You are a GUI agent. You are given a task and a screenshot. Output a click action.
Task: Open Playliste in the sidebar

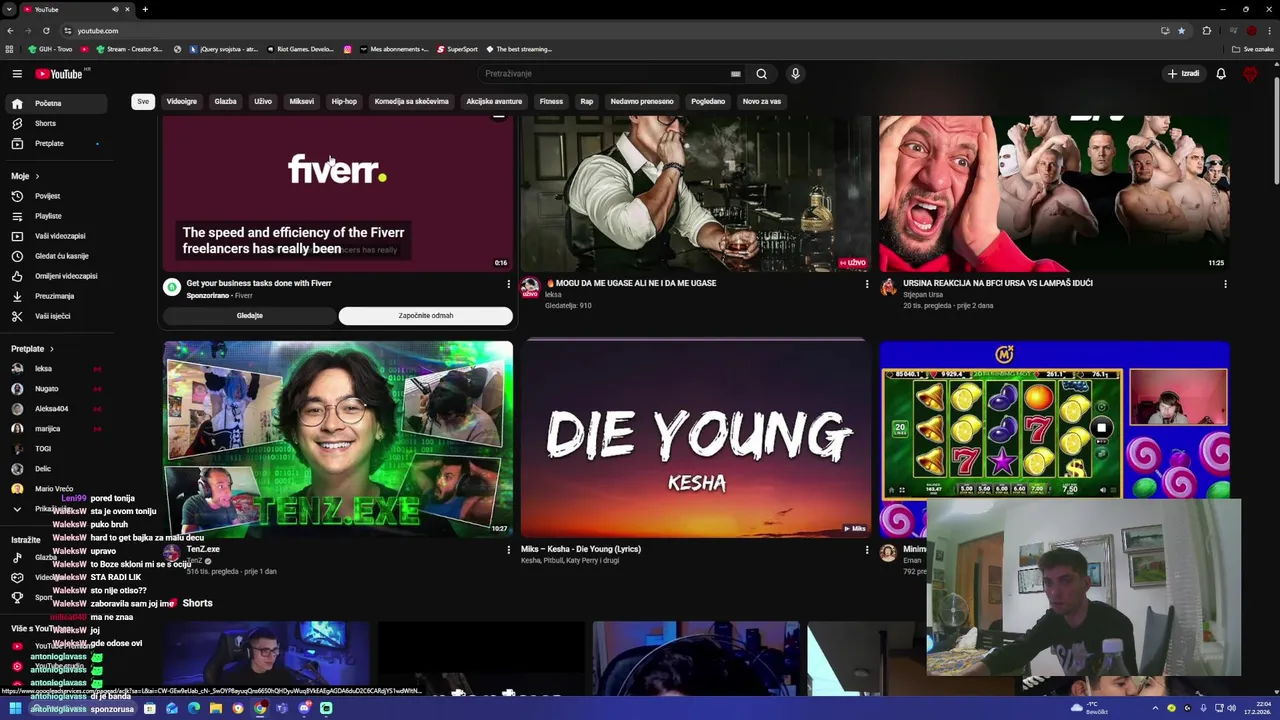pos(56,216)
